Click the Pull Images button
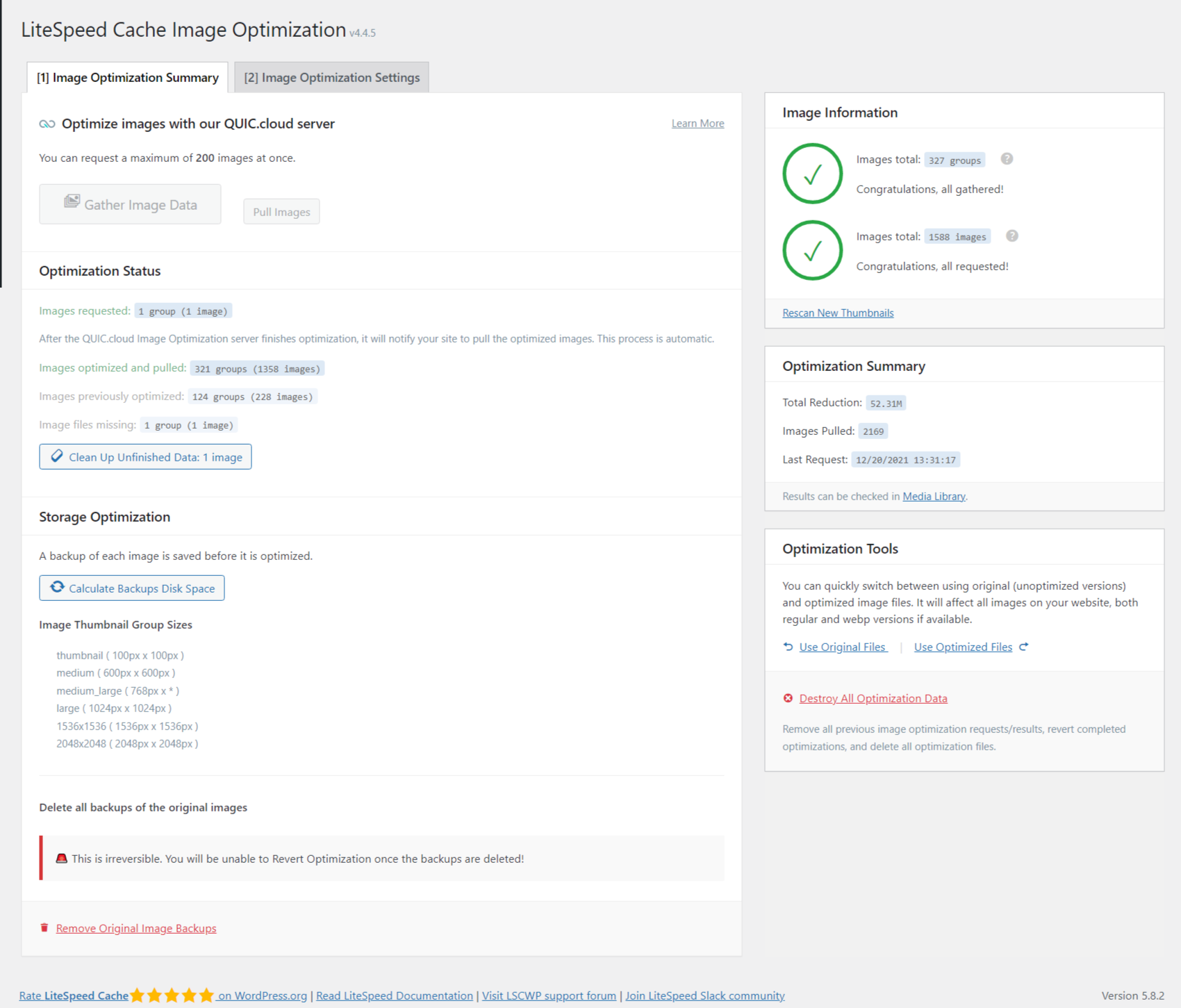 tap(281, 211)
